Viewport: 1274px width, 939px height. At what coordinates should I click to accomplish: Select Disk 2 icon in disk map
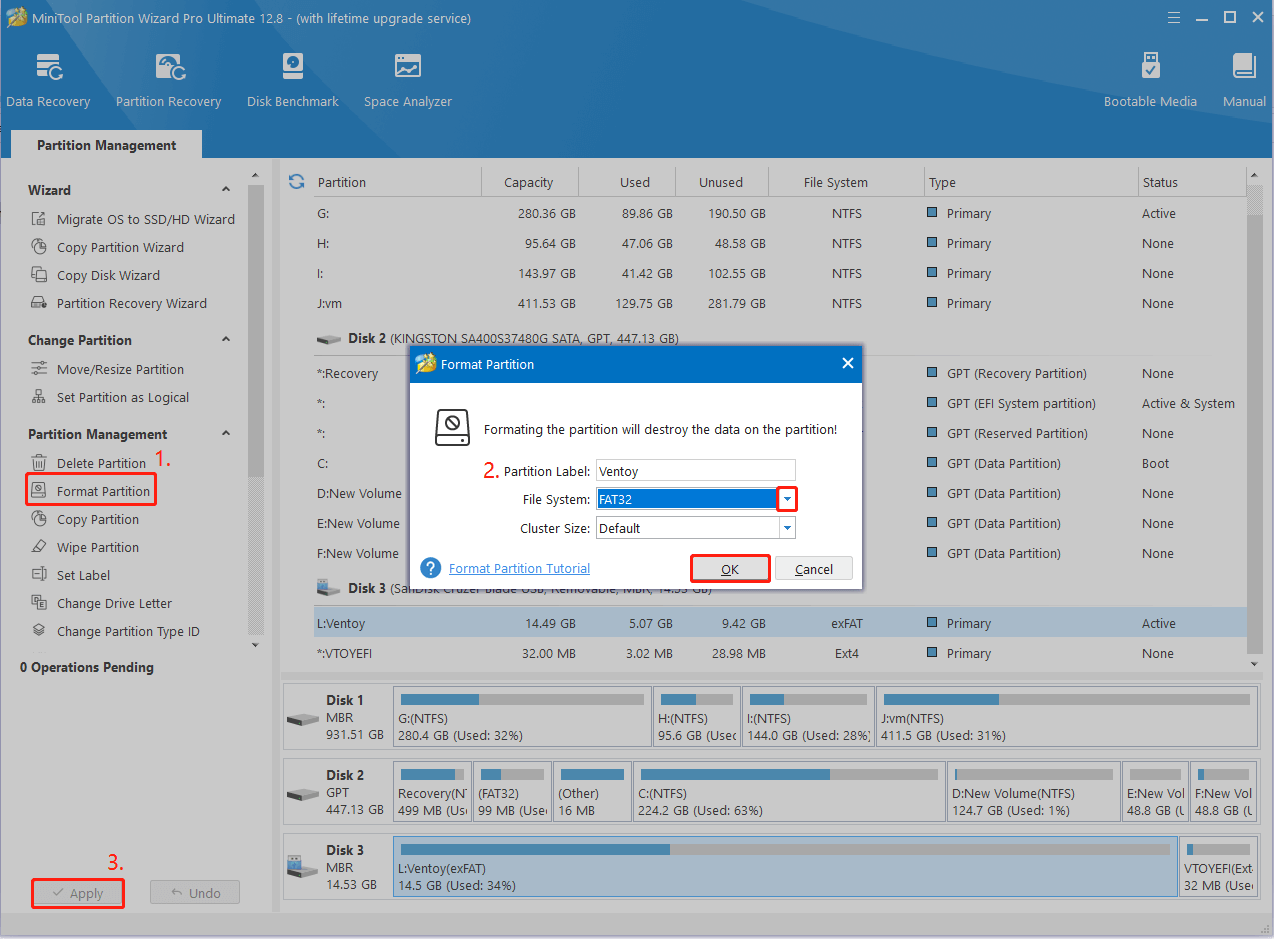(x=302, y=794)
